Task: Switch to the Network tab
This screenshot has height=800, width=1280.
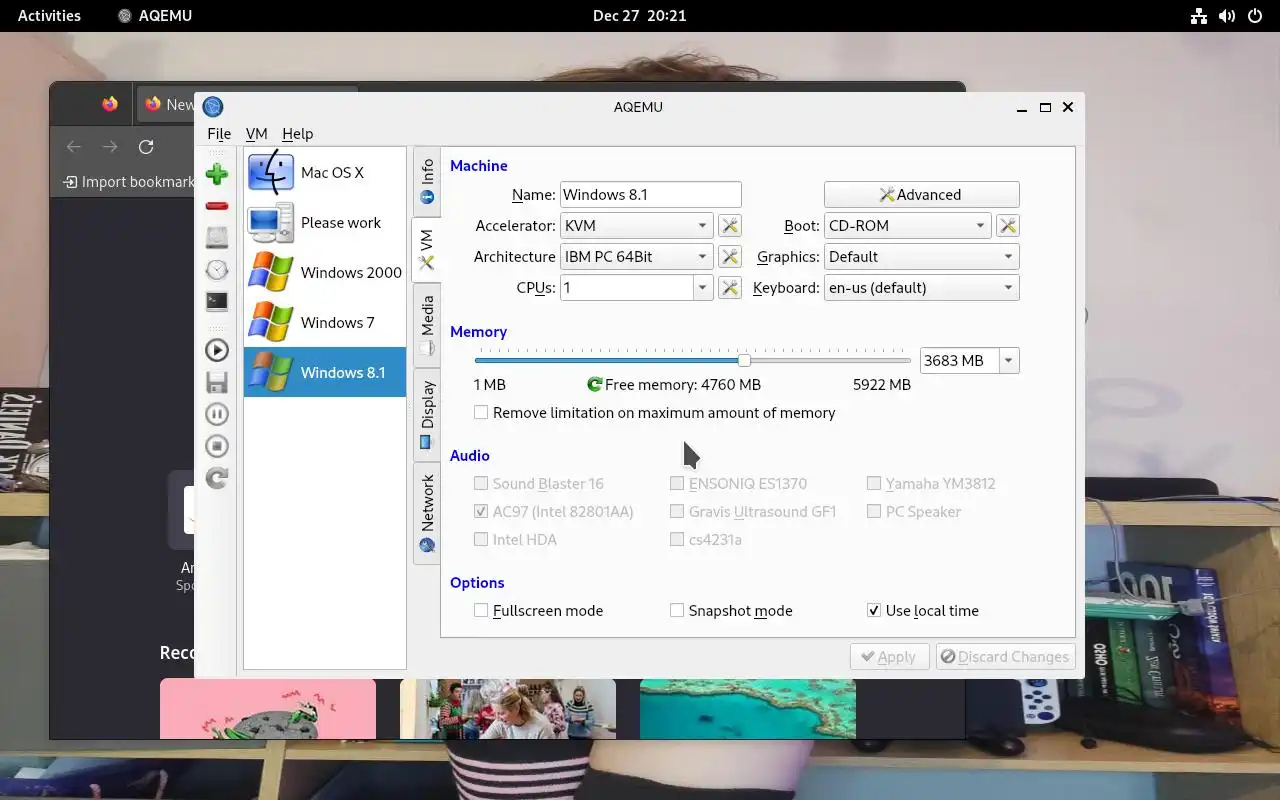Action: pyautogui.click(x=427, y=512)
